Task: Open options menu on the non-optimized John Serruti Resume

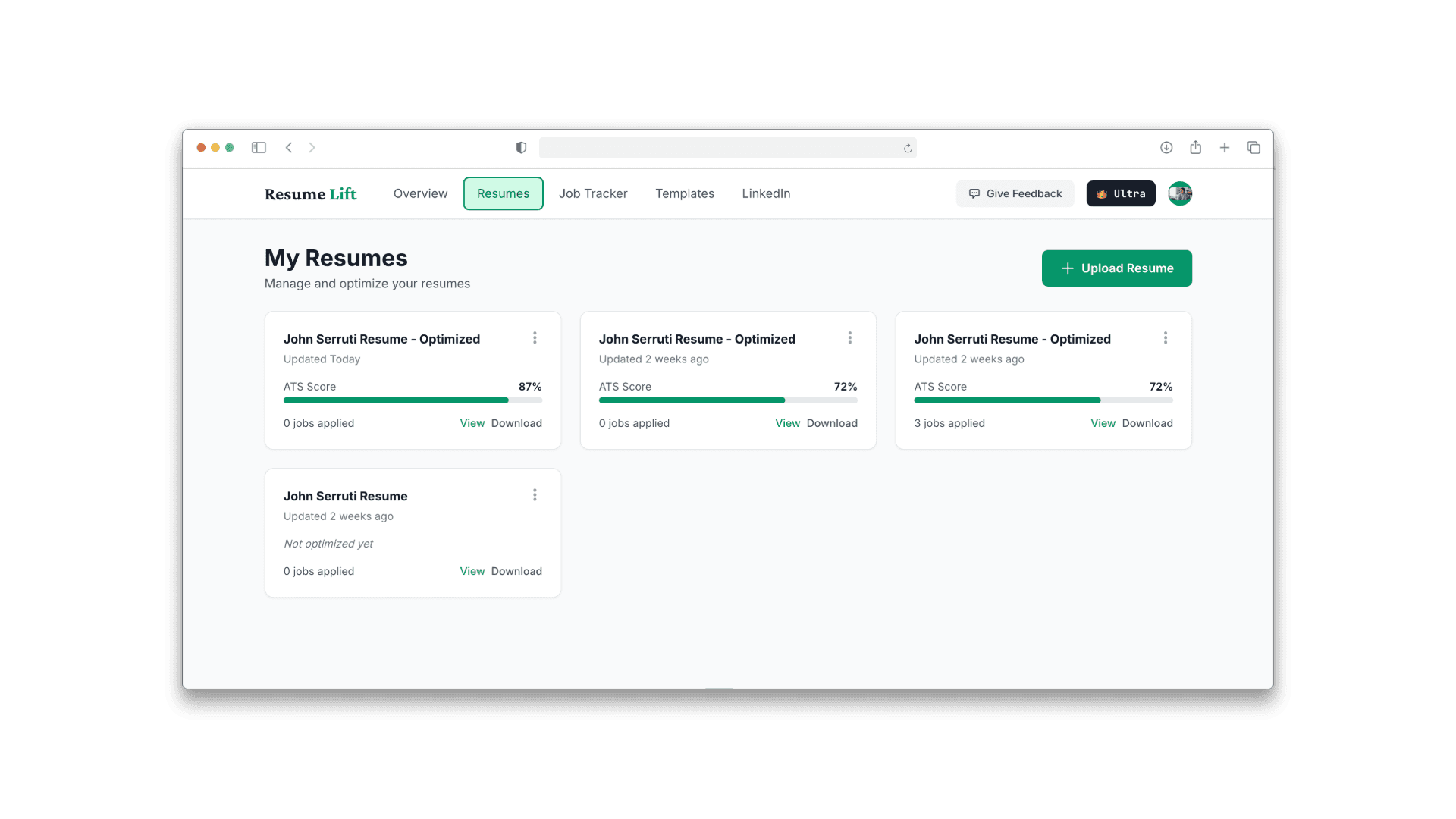Action: (x=535, y=494)
